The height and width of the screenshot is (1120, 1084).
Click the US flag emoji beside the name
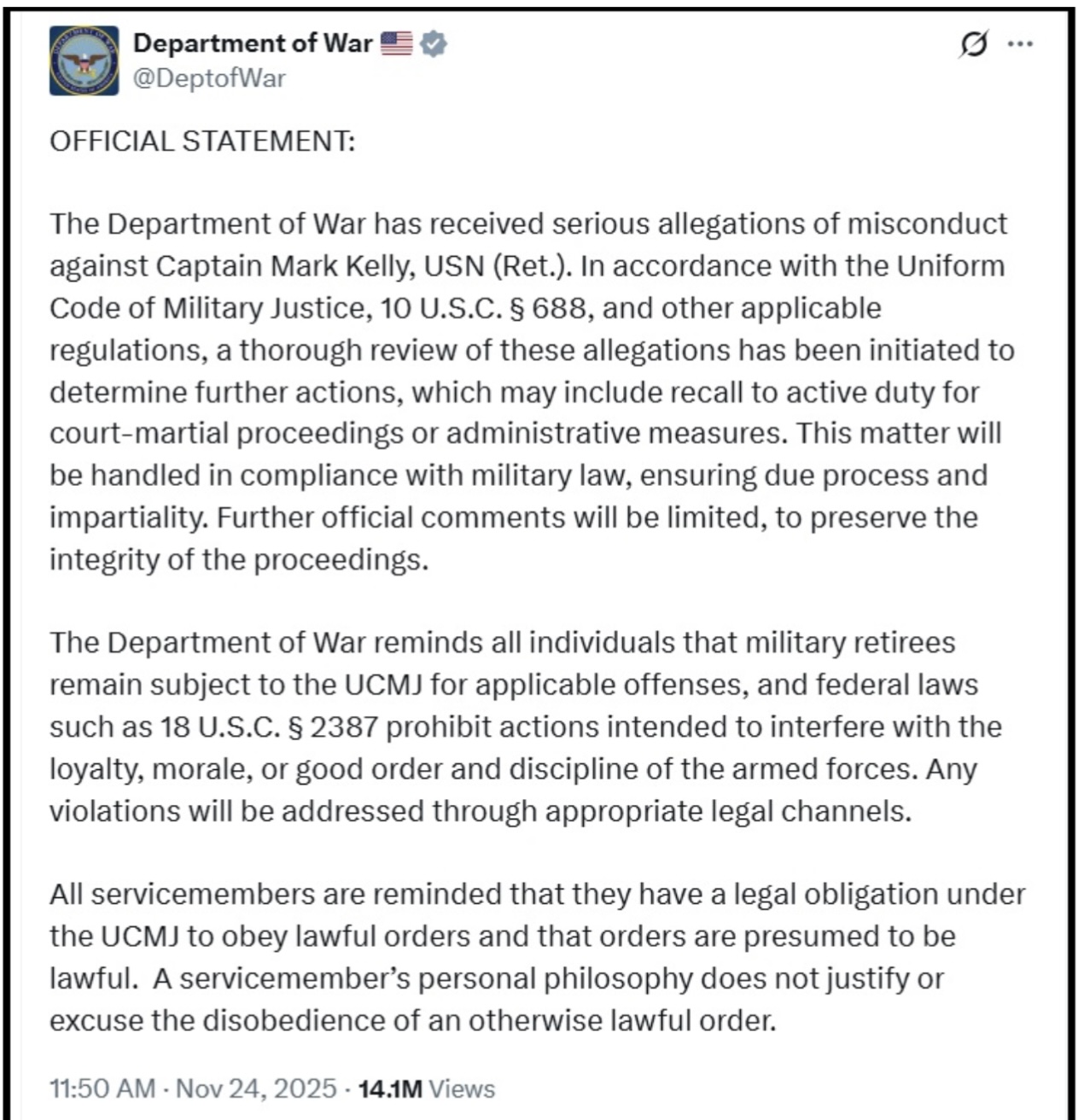pyautogui.click(x=396, y=44)
